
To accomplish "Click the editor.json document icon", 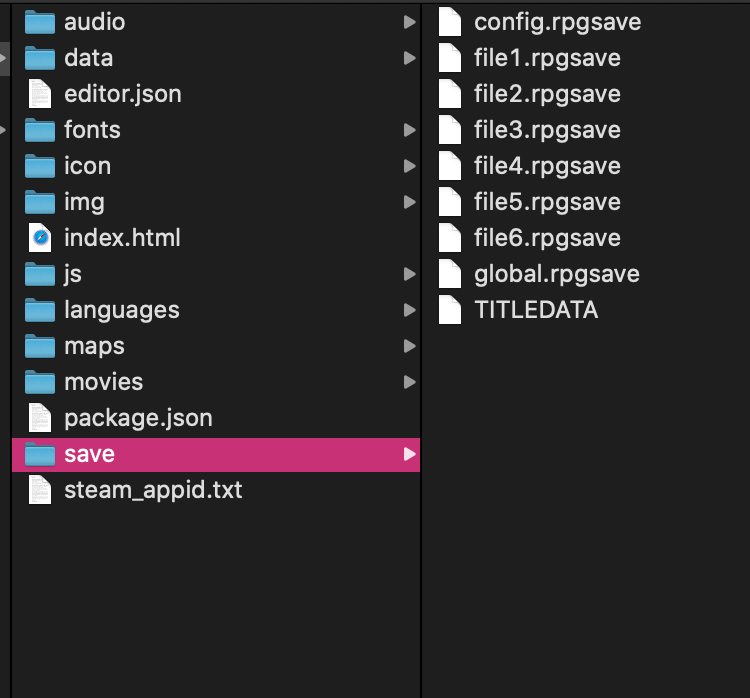I will (40, 94).
